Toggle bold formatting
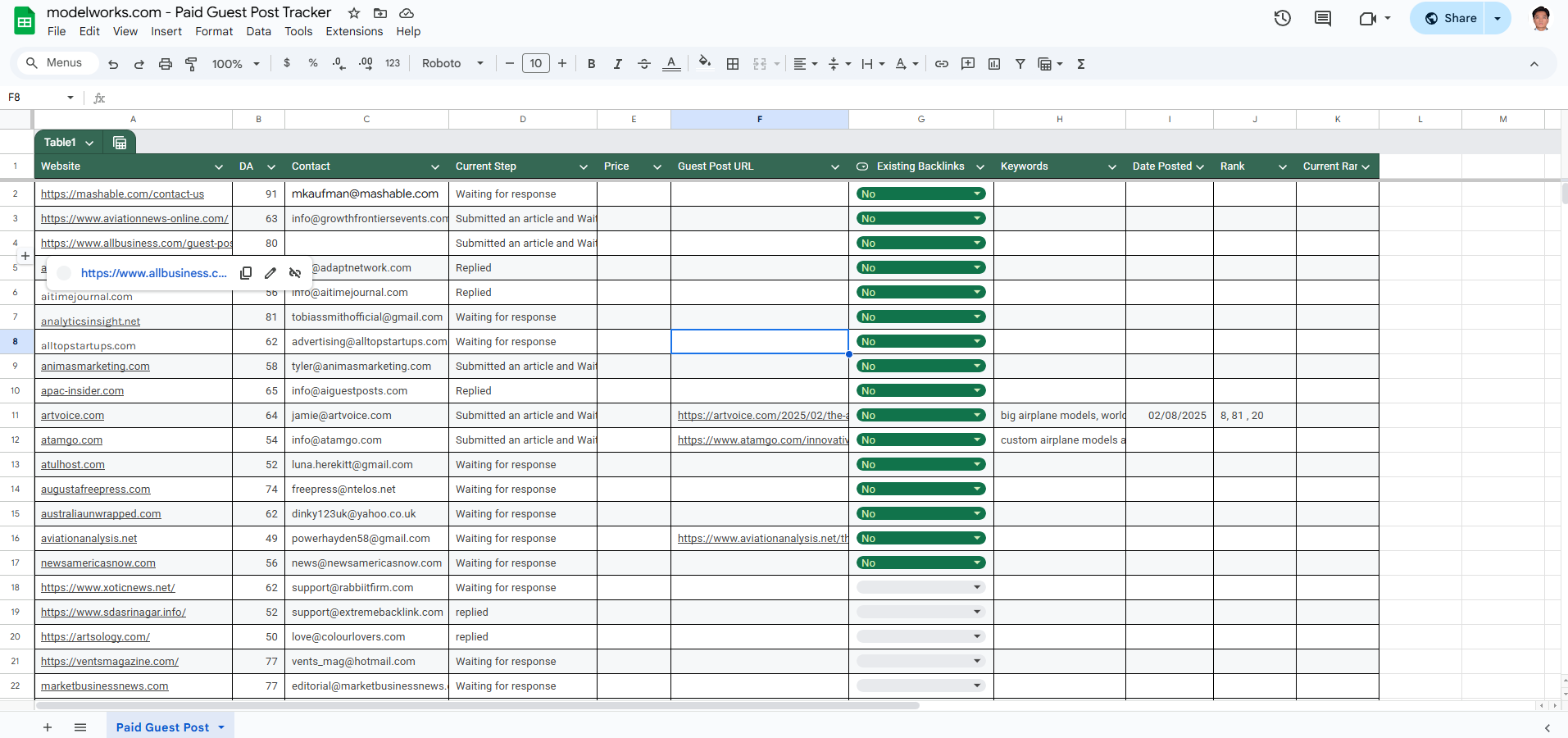The image size is (1568, 738). tap(591, 64)
